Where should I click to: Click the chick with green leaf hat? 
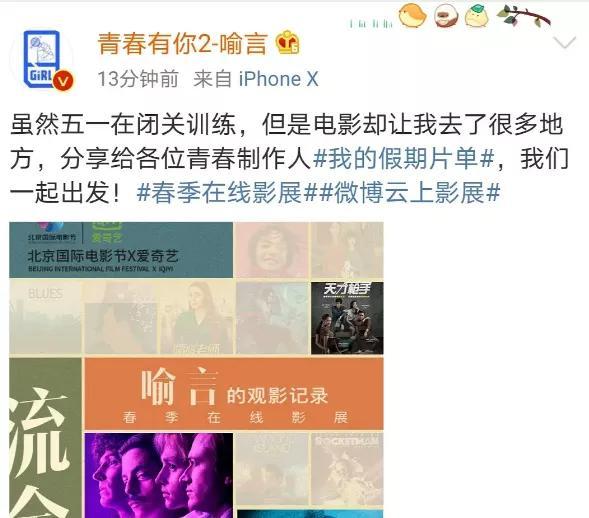[x=477, y=15]
